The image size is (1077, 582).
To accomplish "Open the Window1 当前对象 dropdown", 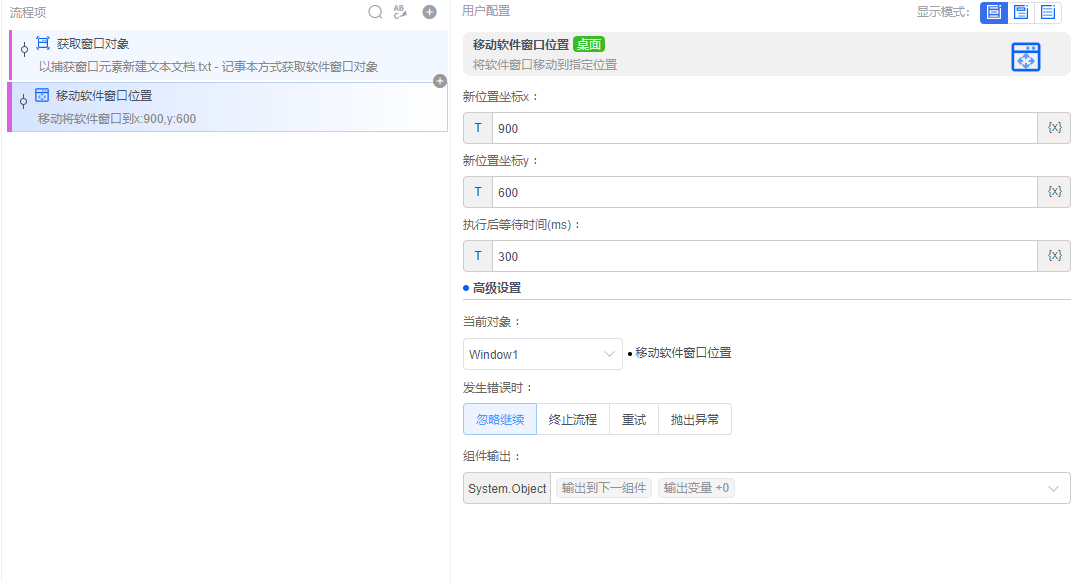I will click(x=542, y=354).
